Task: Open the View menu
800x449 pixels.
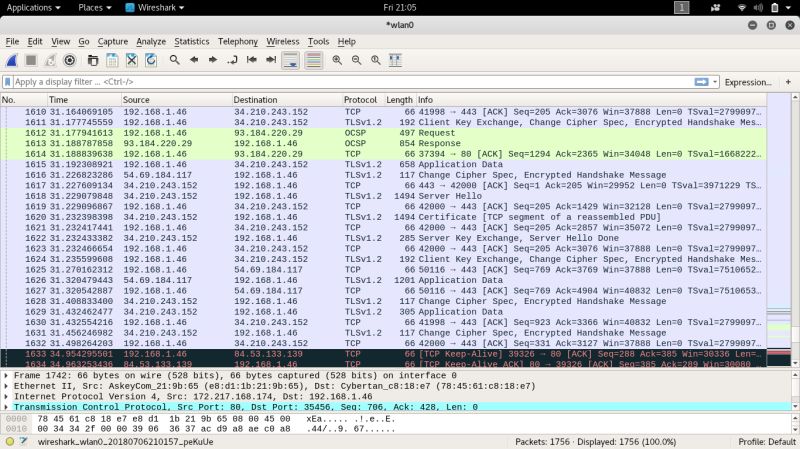Action: pos(60,41)
